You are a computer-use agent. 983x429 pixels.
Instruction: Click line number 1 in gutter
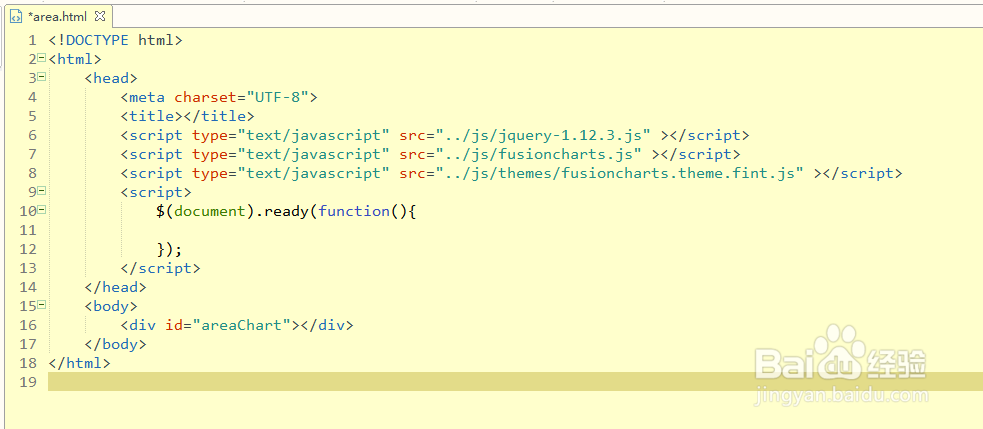(x=33, y=41)
